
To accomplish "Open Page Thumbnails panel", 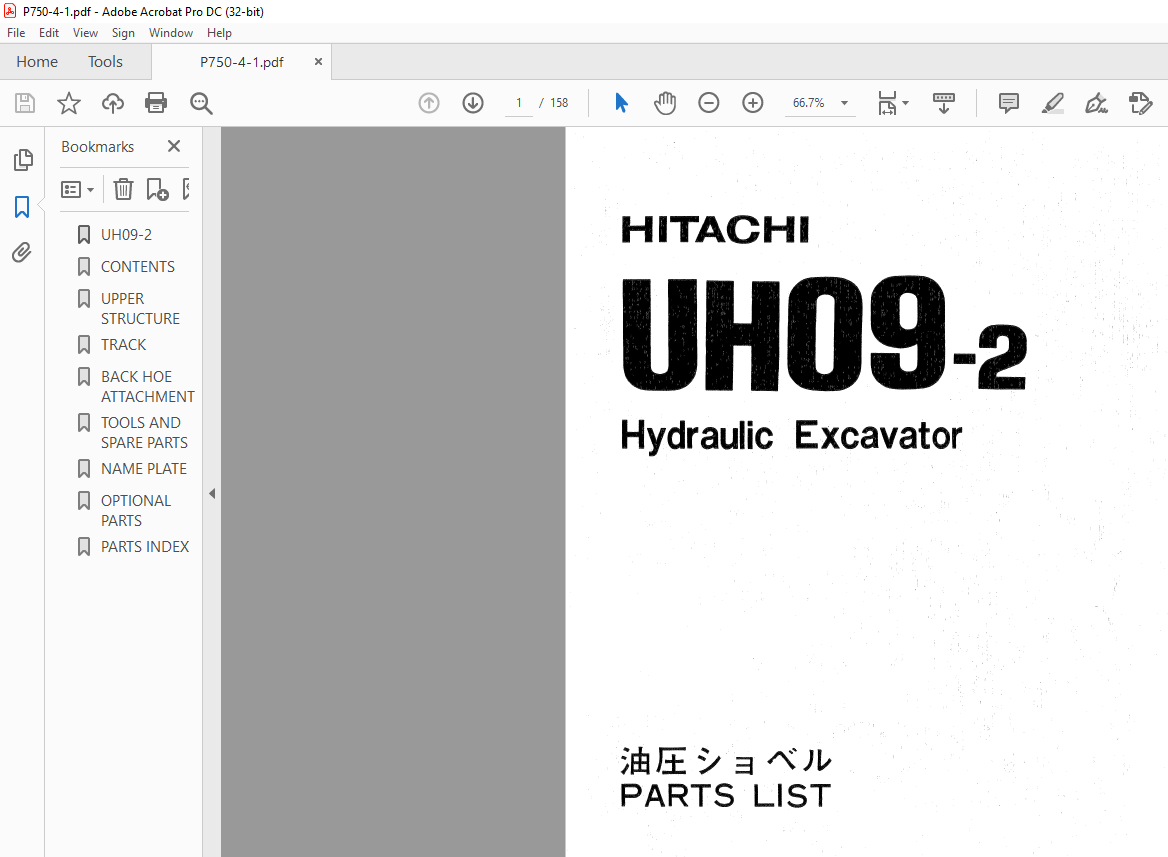I will point(23,159).
